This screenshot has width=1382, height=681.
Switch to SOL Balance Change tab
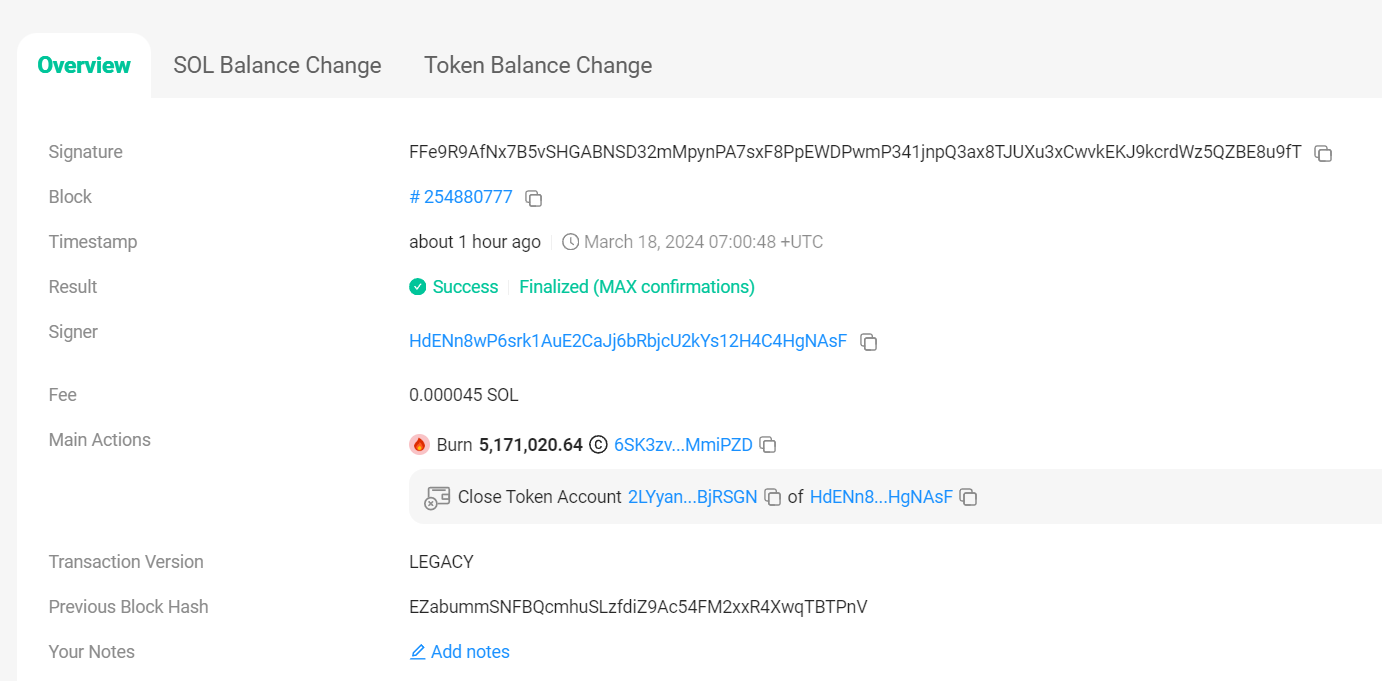(x=277, y=65)
